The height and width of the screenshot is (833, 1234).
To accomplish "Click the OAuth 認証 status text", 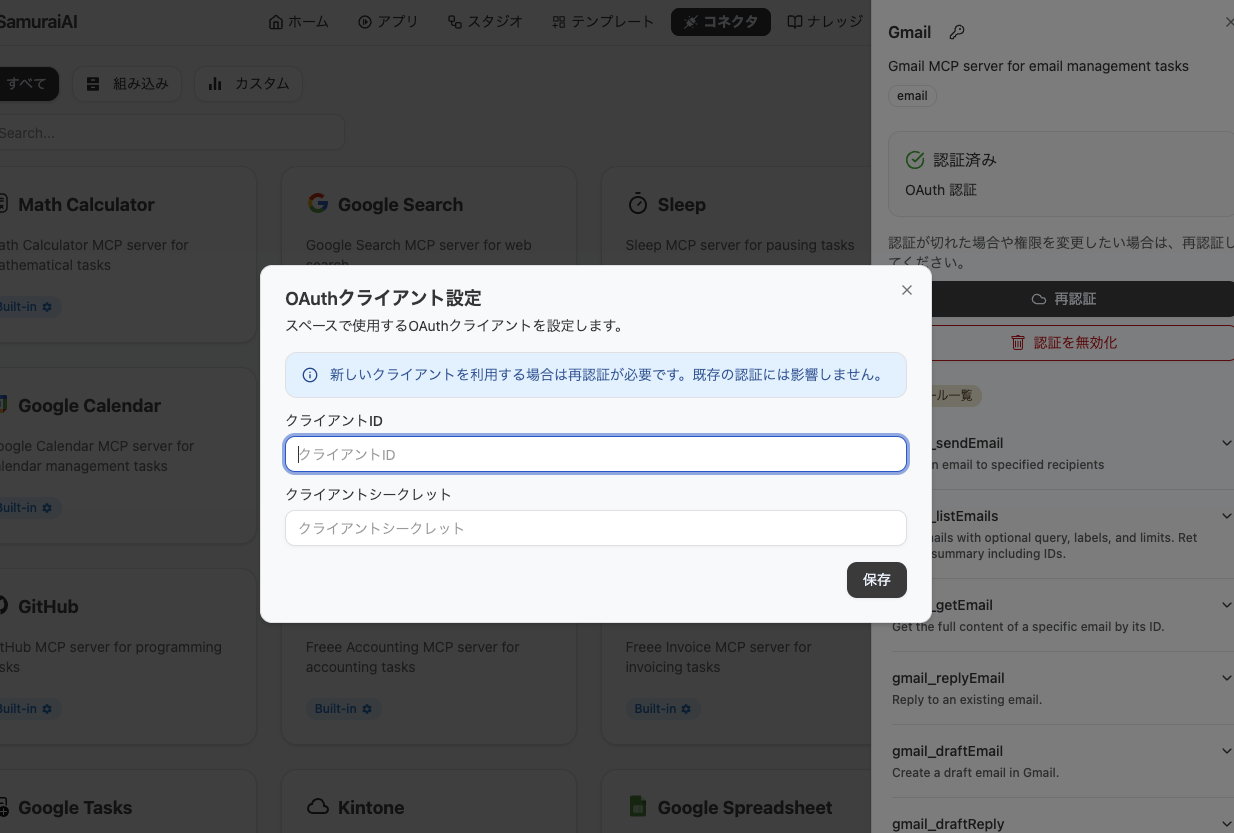I will [x=941, y=190].
